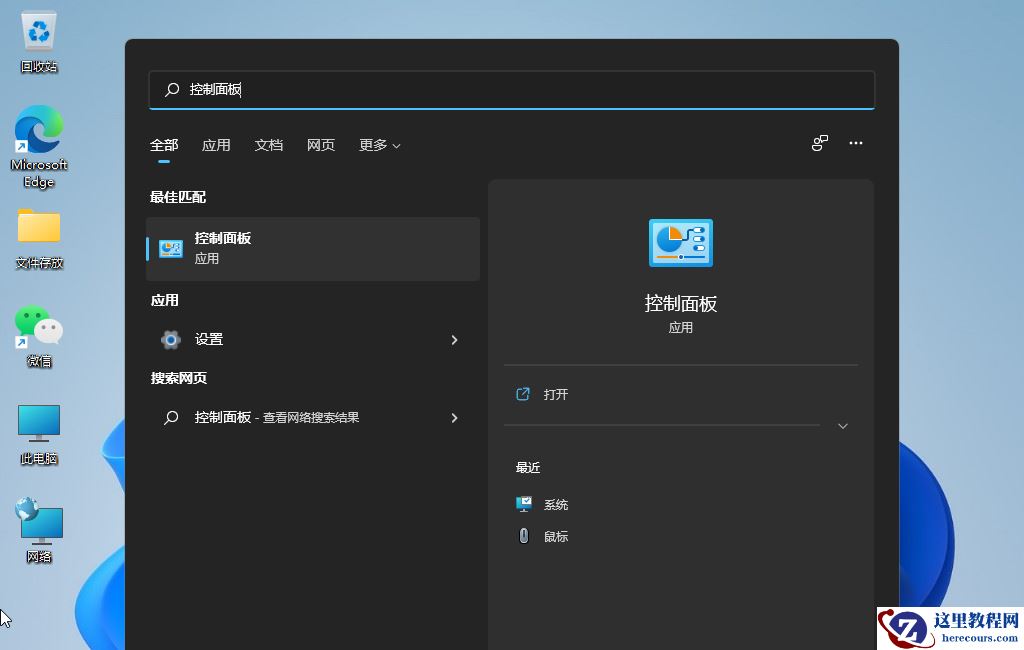This screenshot has height=650, width=1024.
Task: Click the 系统 recent item icon
Action: coord(524,504)
